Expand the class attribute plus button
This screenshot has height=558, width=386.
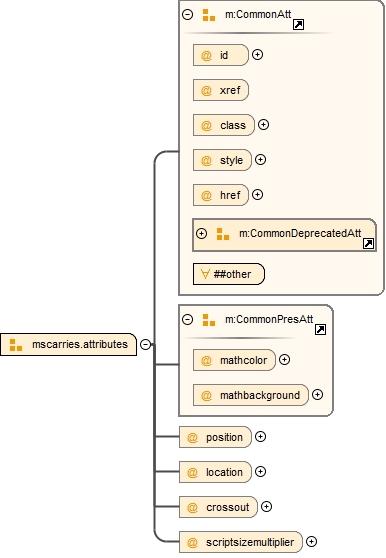[x=263, y=125]
